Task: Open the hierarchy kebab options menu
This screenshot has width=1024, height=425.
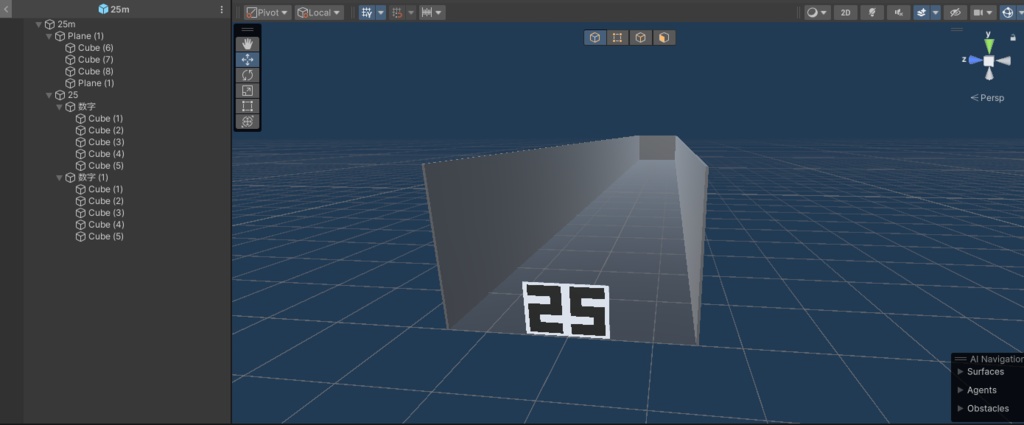Action: (x=221, y=9)
